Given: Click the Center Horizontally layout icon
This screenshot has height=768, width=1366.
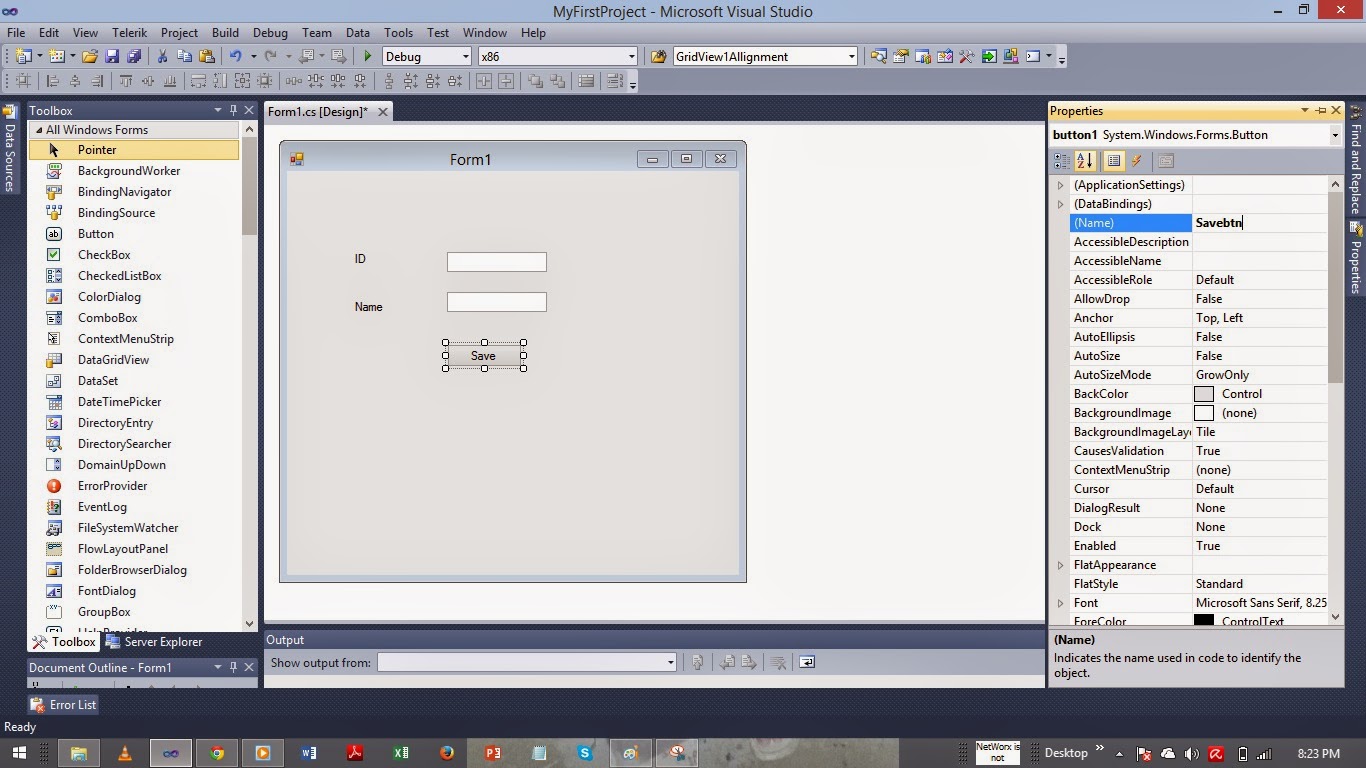Looking at the screenshot, I should [x=484, y=81].
